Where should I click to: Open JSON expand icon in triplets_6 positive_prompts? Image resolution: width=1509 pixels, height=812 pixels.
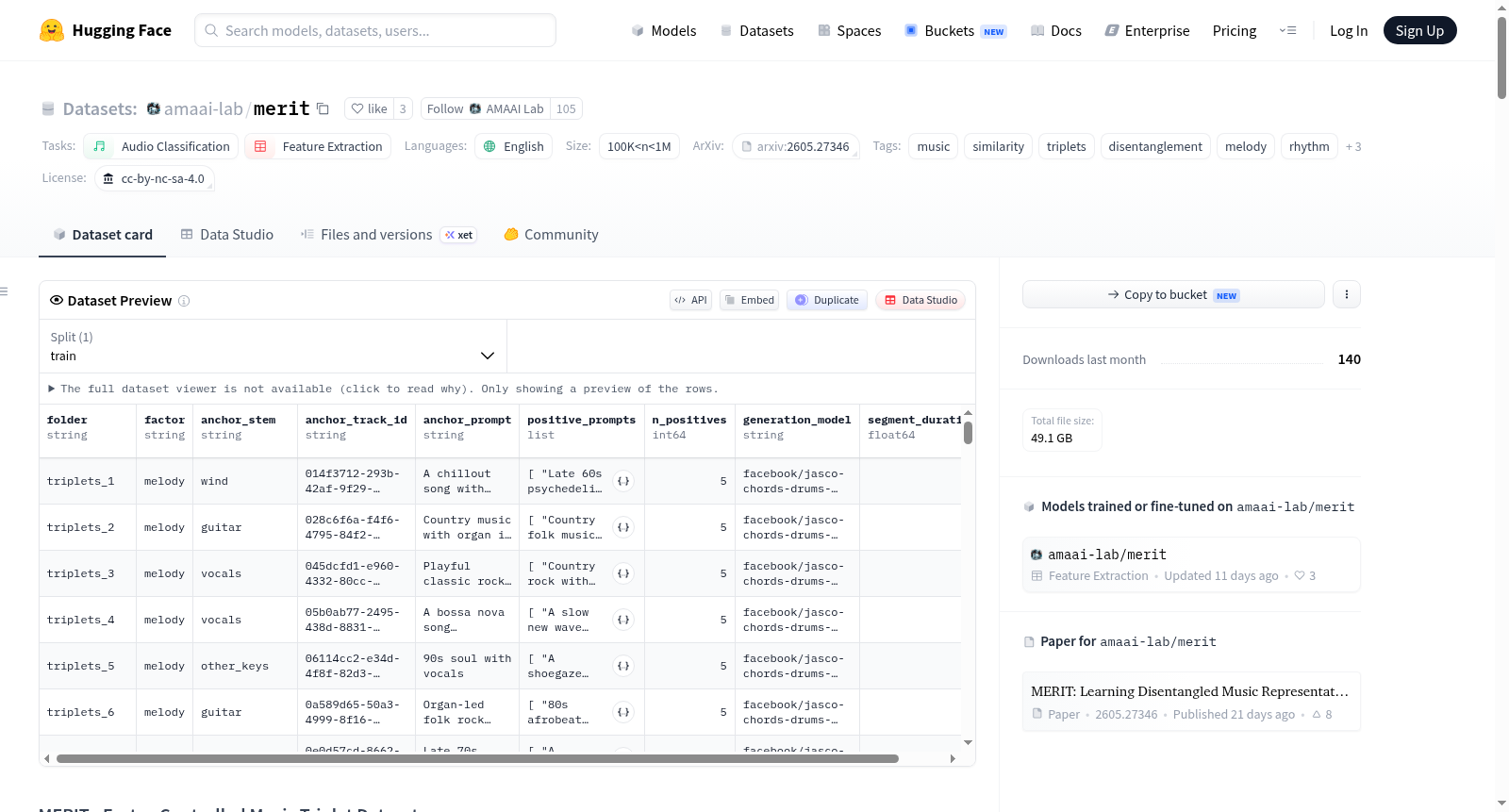[x=623, y=712]
